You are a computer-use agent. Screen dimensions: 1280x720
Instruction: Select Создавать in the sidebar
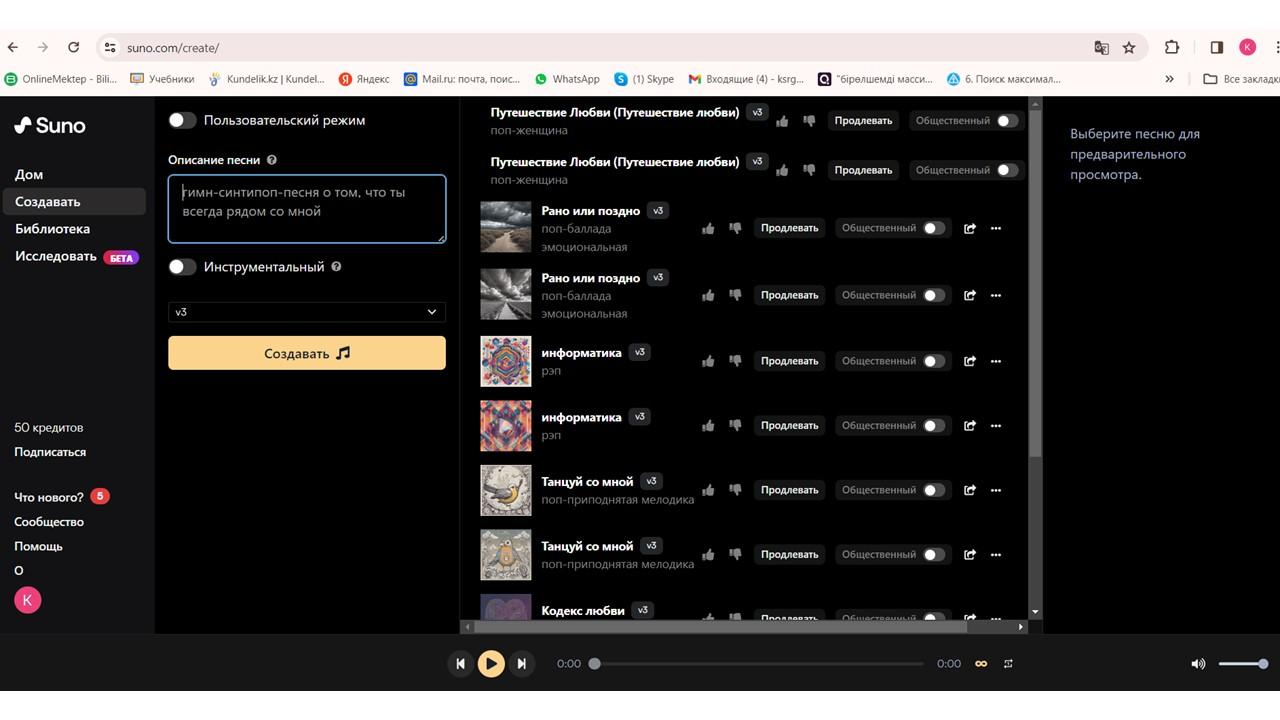pos(74,201)
